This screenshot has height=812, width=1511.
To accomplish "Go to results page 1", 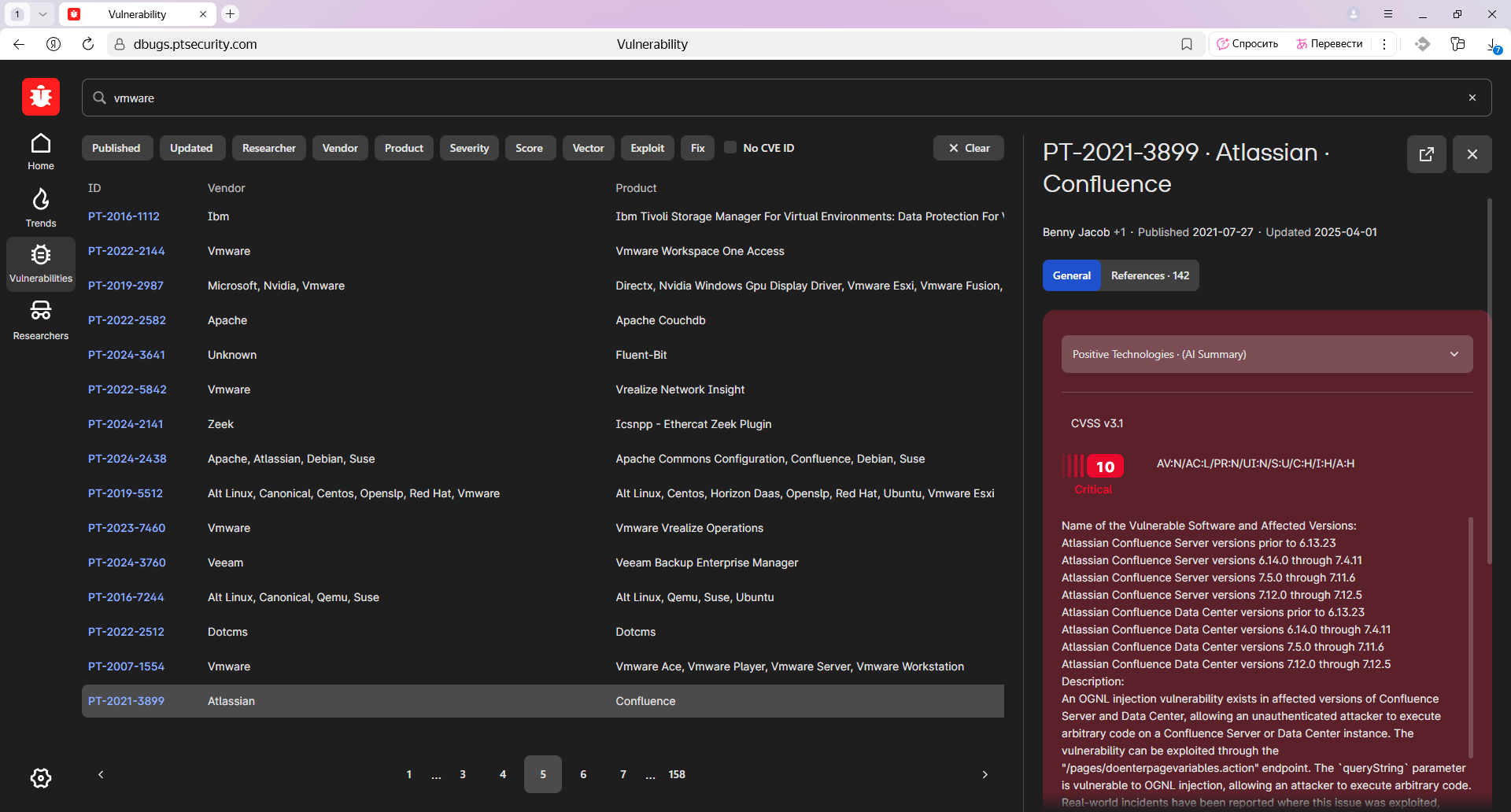I will tap(409, 774).
